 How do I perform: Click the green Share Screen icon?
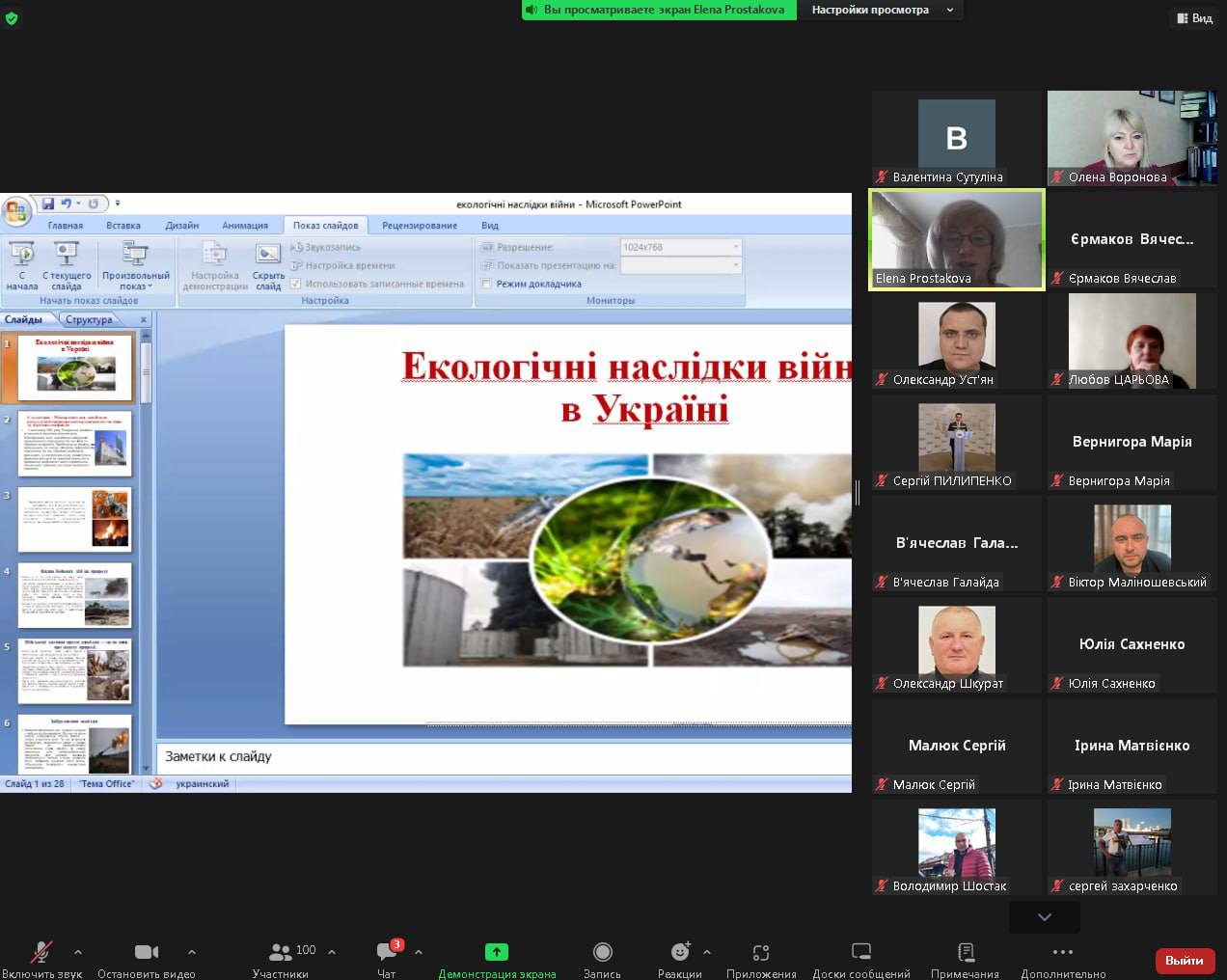496,952
